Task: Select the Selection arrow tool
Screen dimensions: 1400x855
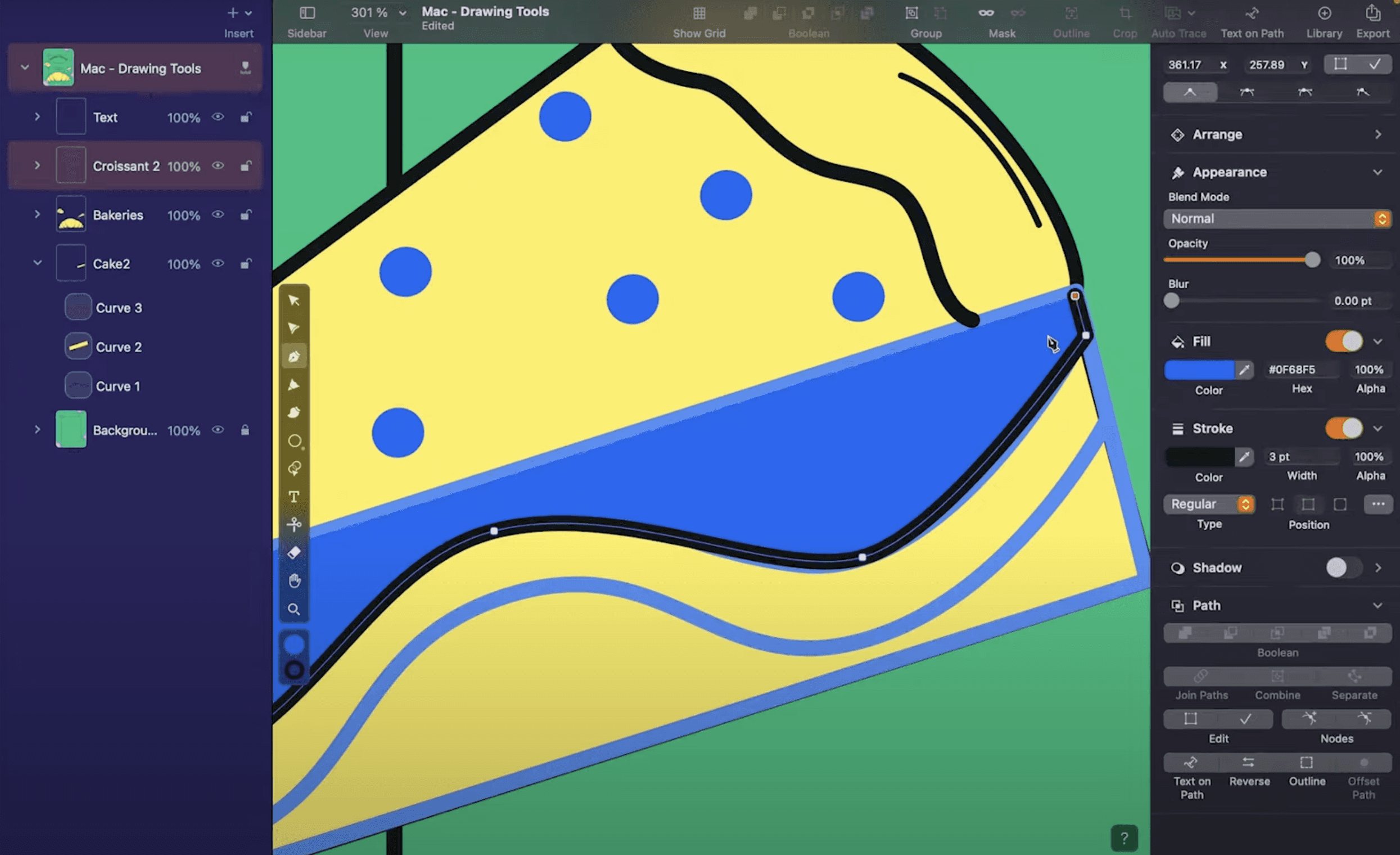Action: pos(293,300)
